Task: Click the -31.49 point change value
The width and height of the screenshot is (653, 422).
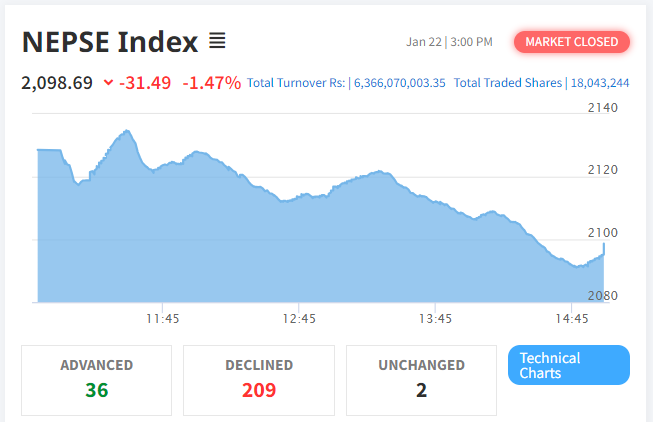Action: point(145,83)
